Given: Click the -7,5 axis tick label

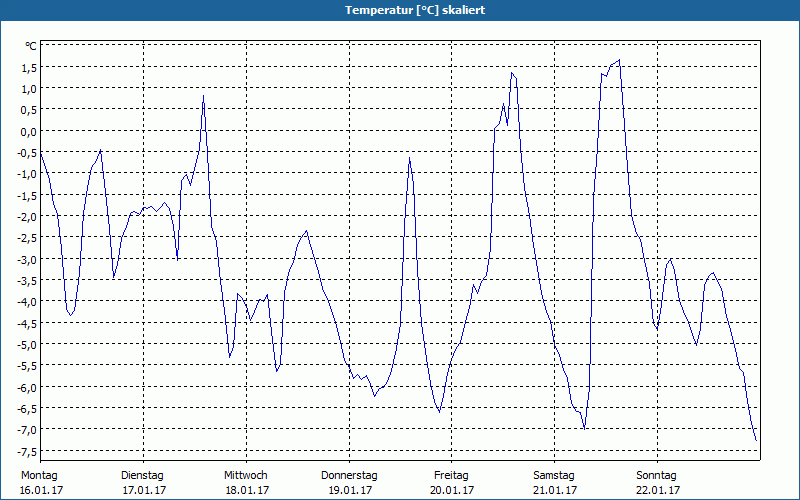Looking at the screenshot, I should pyautogui.click(x=28, y=452).
